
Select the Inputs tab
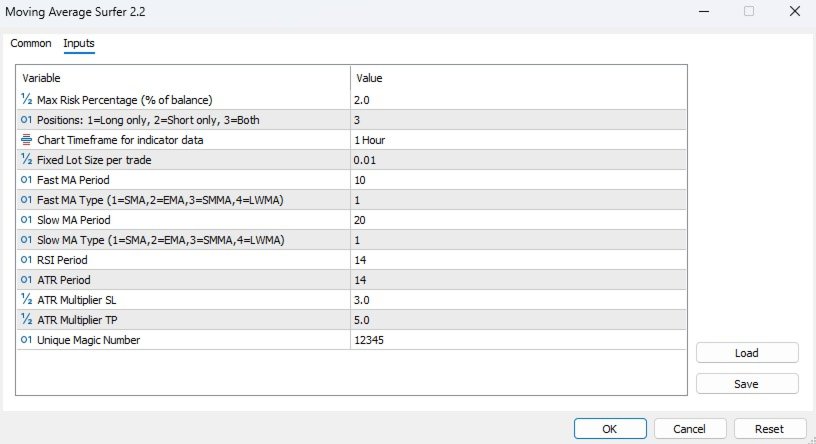tap(79, 43)
